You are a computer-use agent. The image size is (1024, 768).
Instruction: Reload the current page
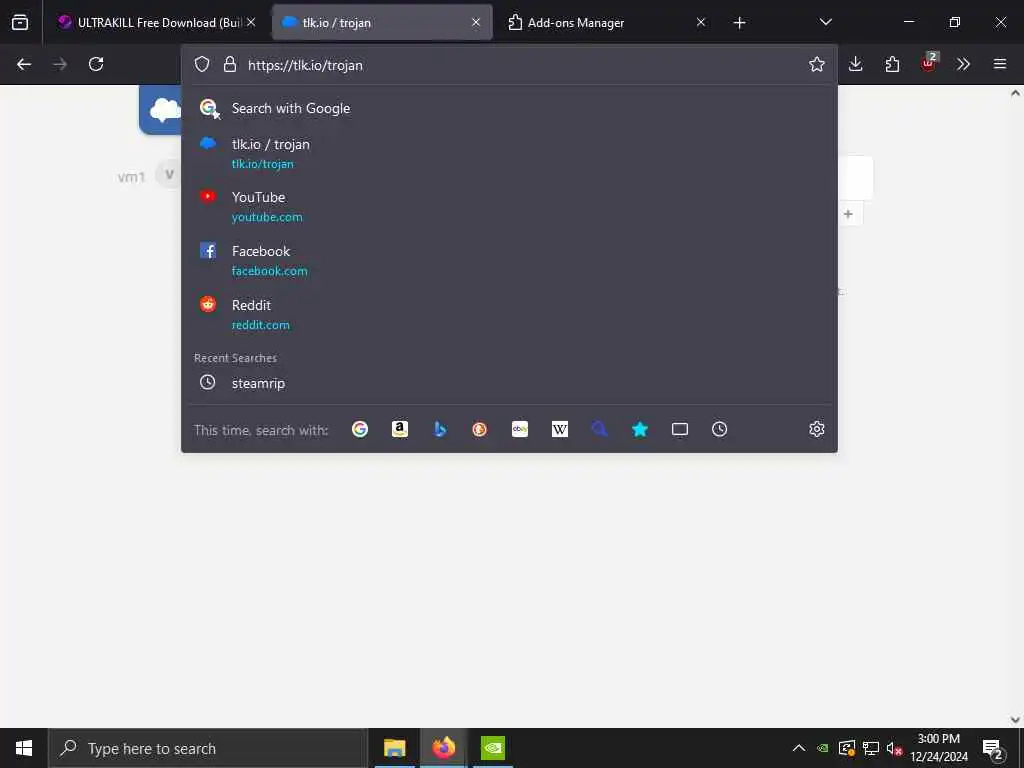[96, 64]
